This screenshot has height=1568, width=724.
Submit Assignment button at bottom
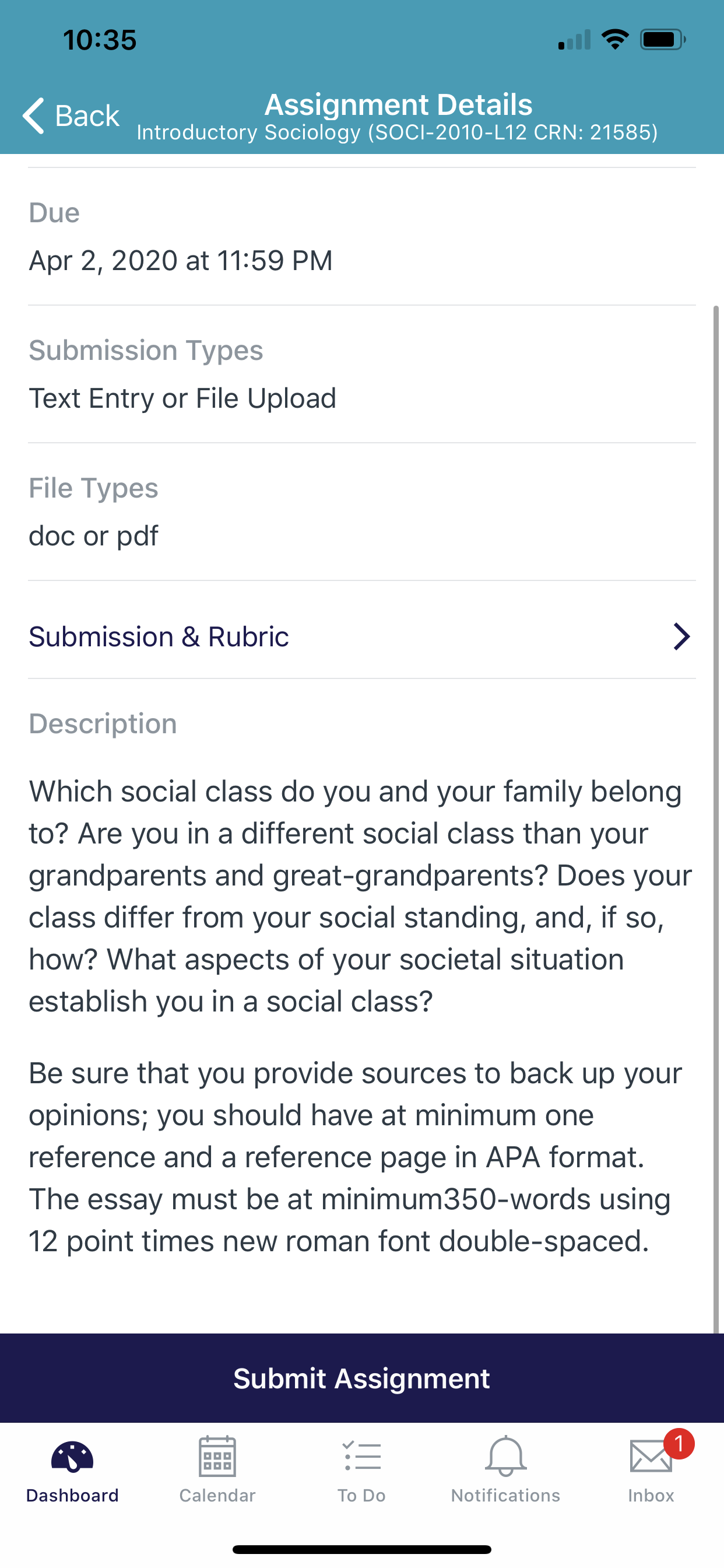coord(362,1378)
